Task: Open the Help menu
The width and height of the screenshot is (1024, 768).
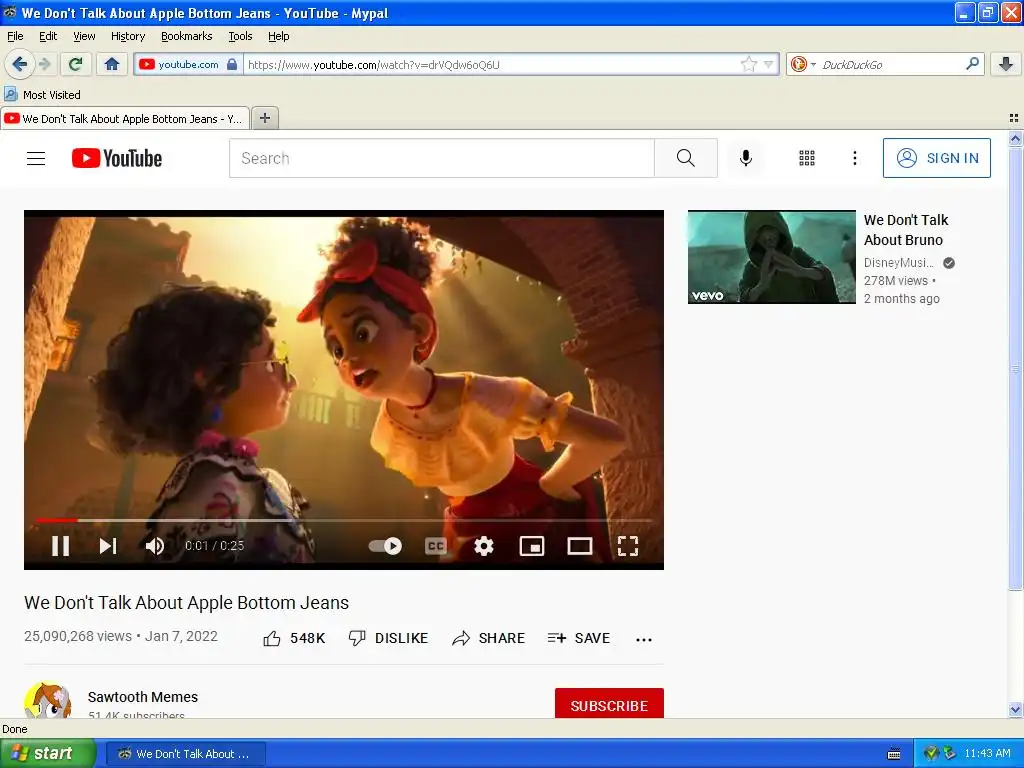Action: tap(279, 37)
